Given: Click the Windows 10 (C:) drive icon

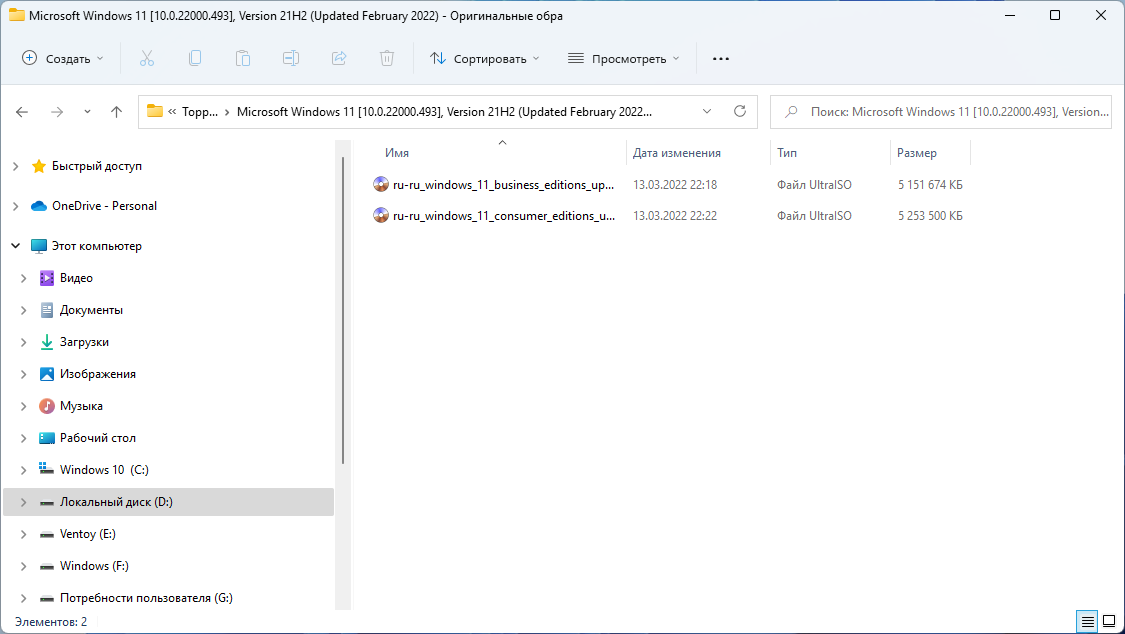Looking at the screenshot, I should tap(47, 469).
